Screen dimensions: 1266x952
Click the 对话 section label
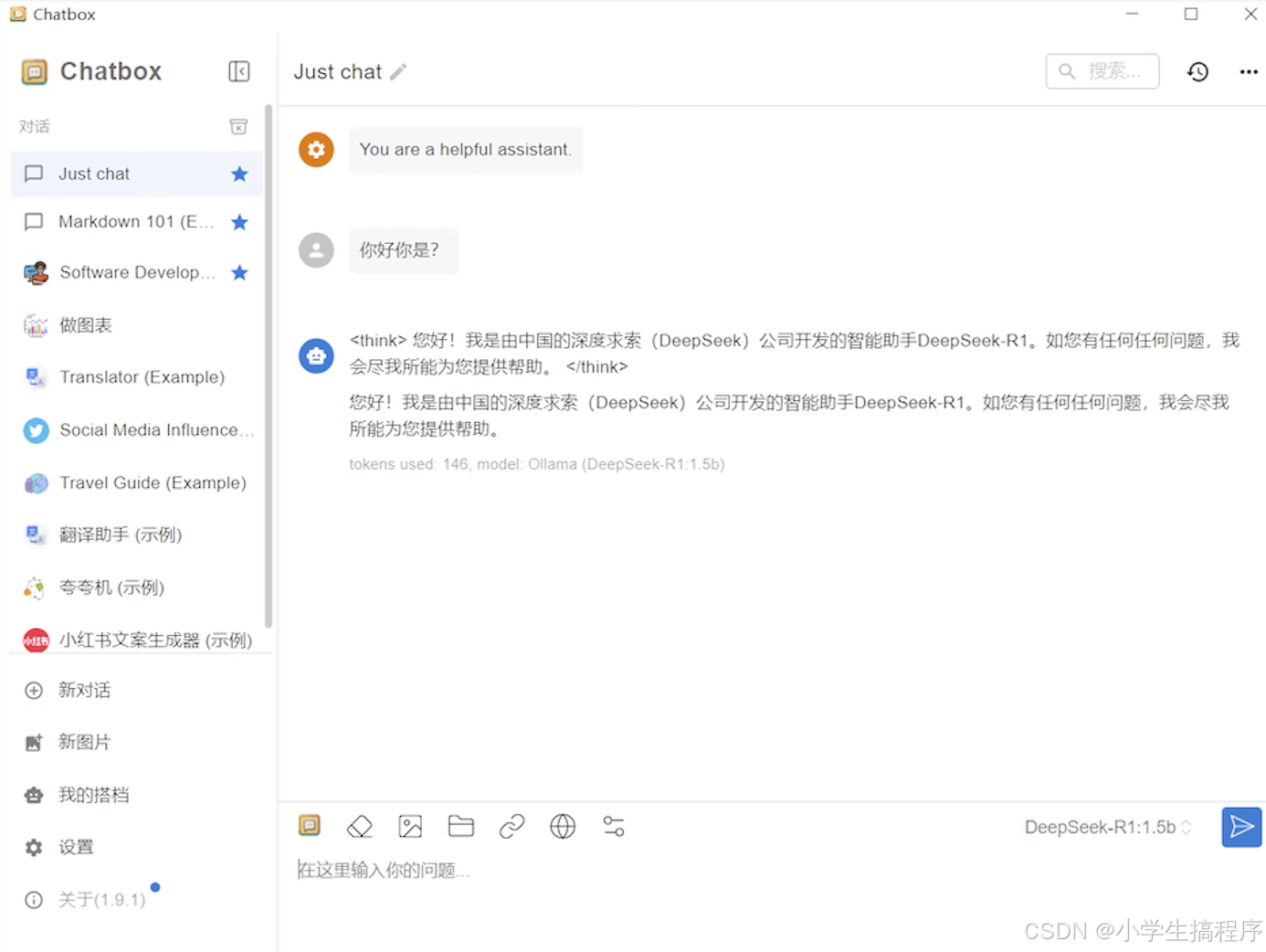[x=35, y=127]
